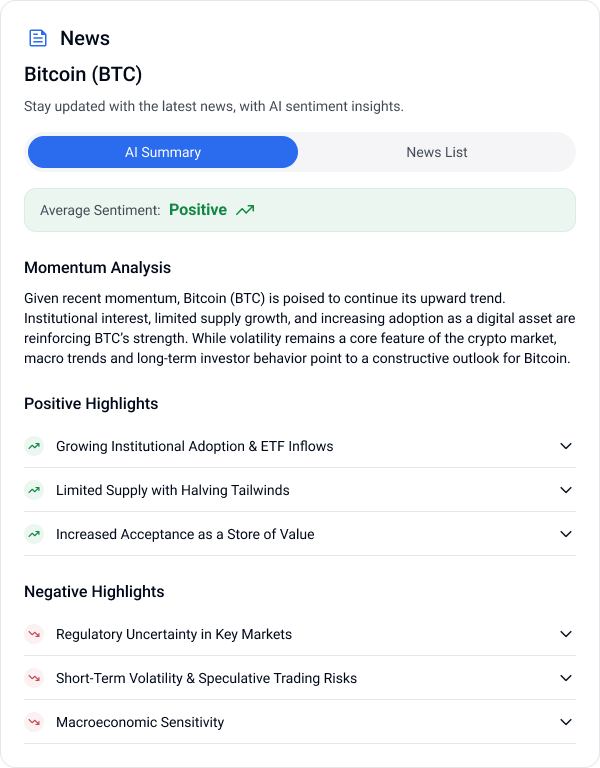Click green trend icon for Institutional Adoption
The image size is (600, 768).
pos(34,446)
